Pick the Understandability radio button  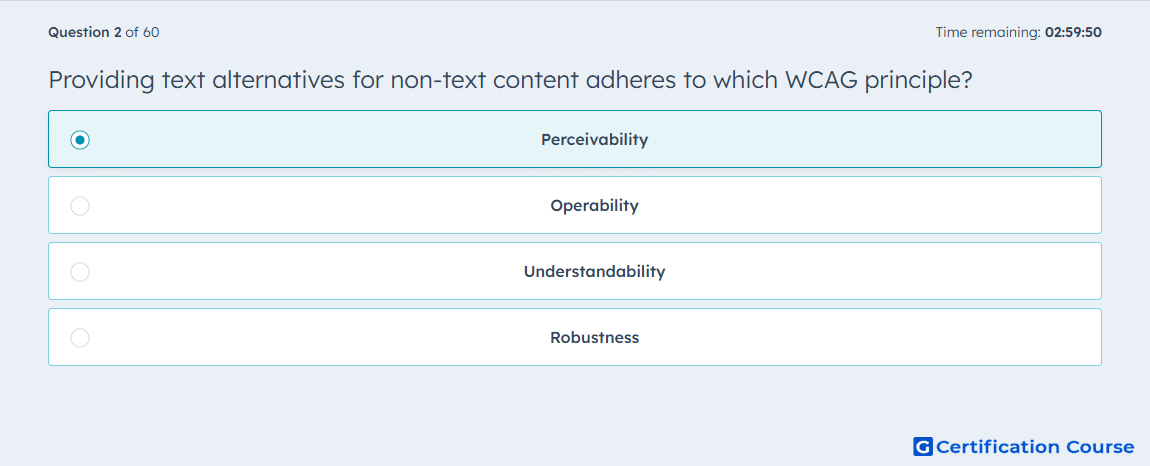pos(80,272)
